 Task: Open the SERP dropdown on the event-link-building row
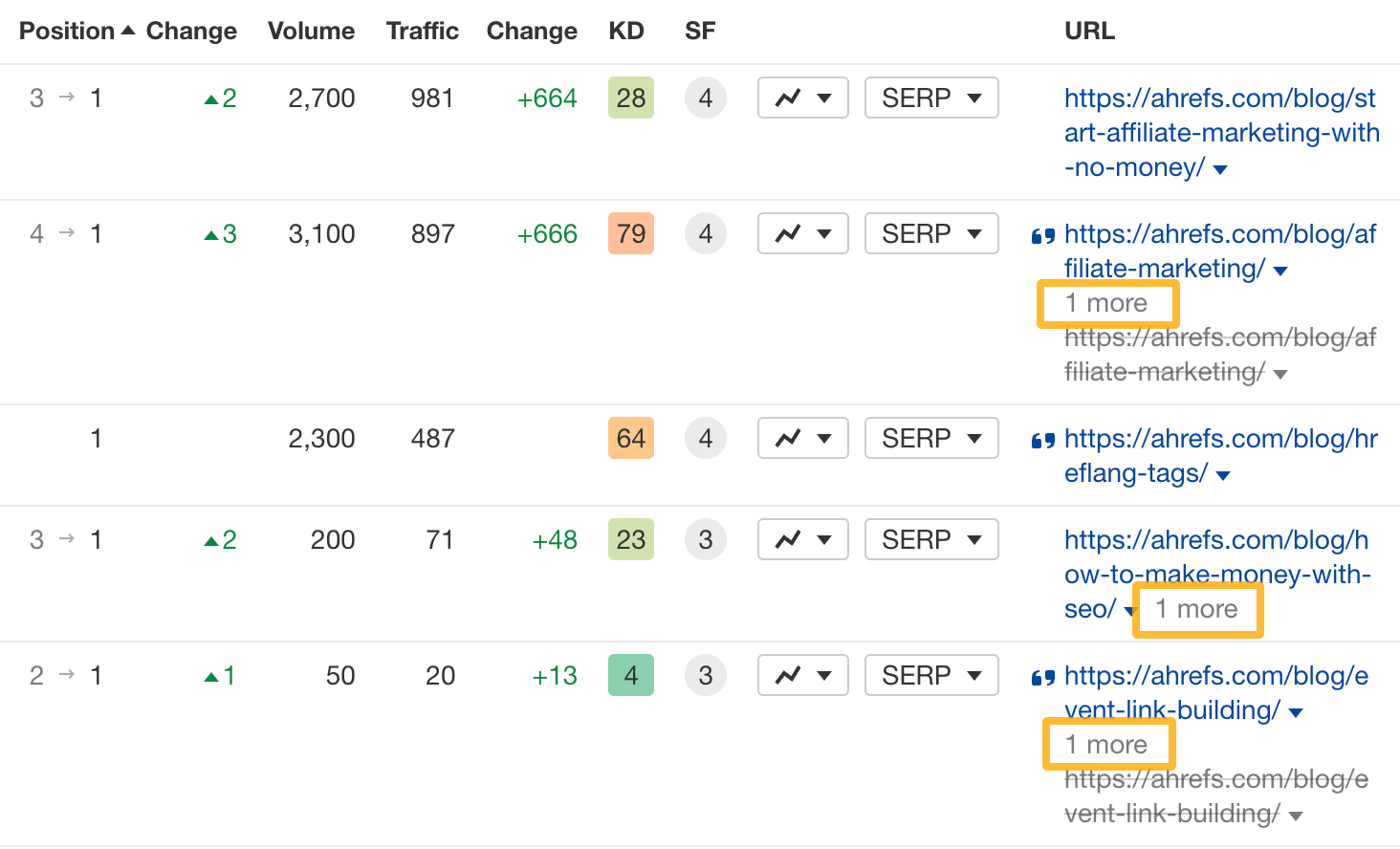click(x=930, y=675)
